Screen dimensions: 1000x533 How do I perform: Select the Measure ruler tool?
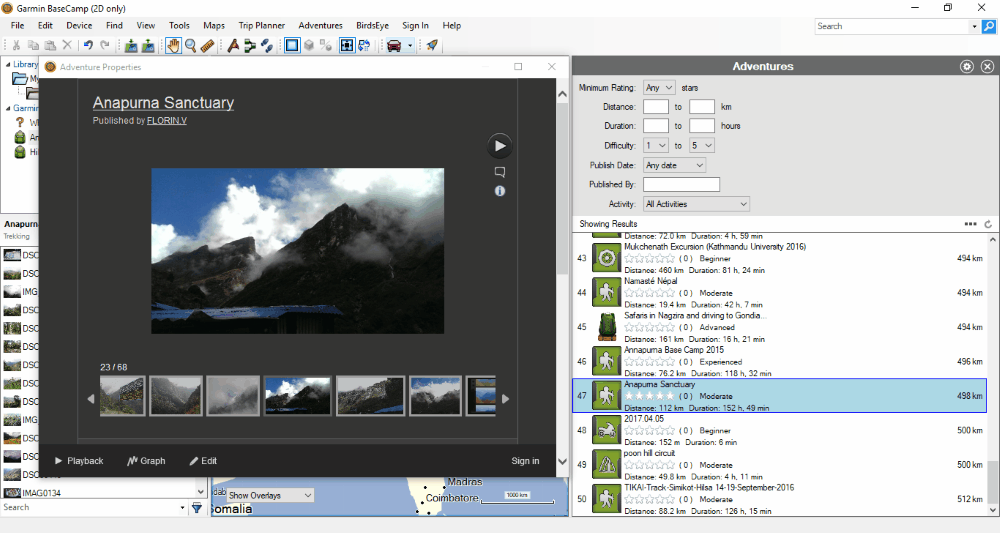[x=207, y=45]
